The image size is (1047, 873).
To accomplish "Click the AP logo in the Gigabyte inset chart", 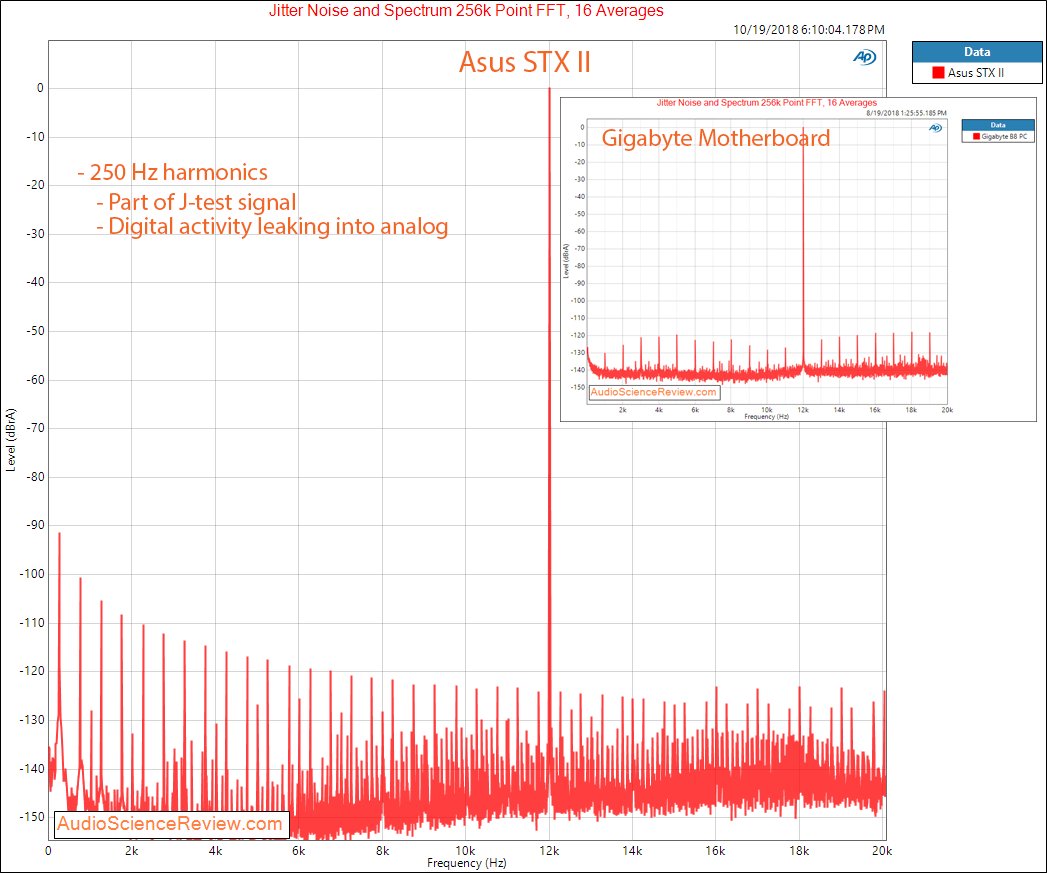I will click(x=935, y=128).
